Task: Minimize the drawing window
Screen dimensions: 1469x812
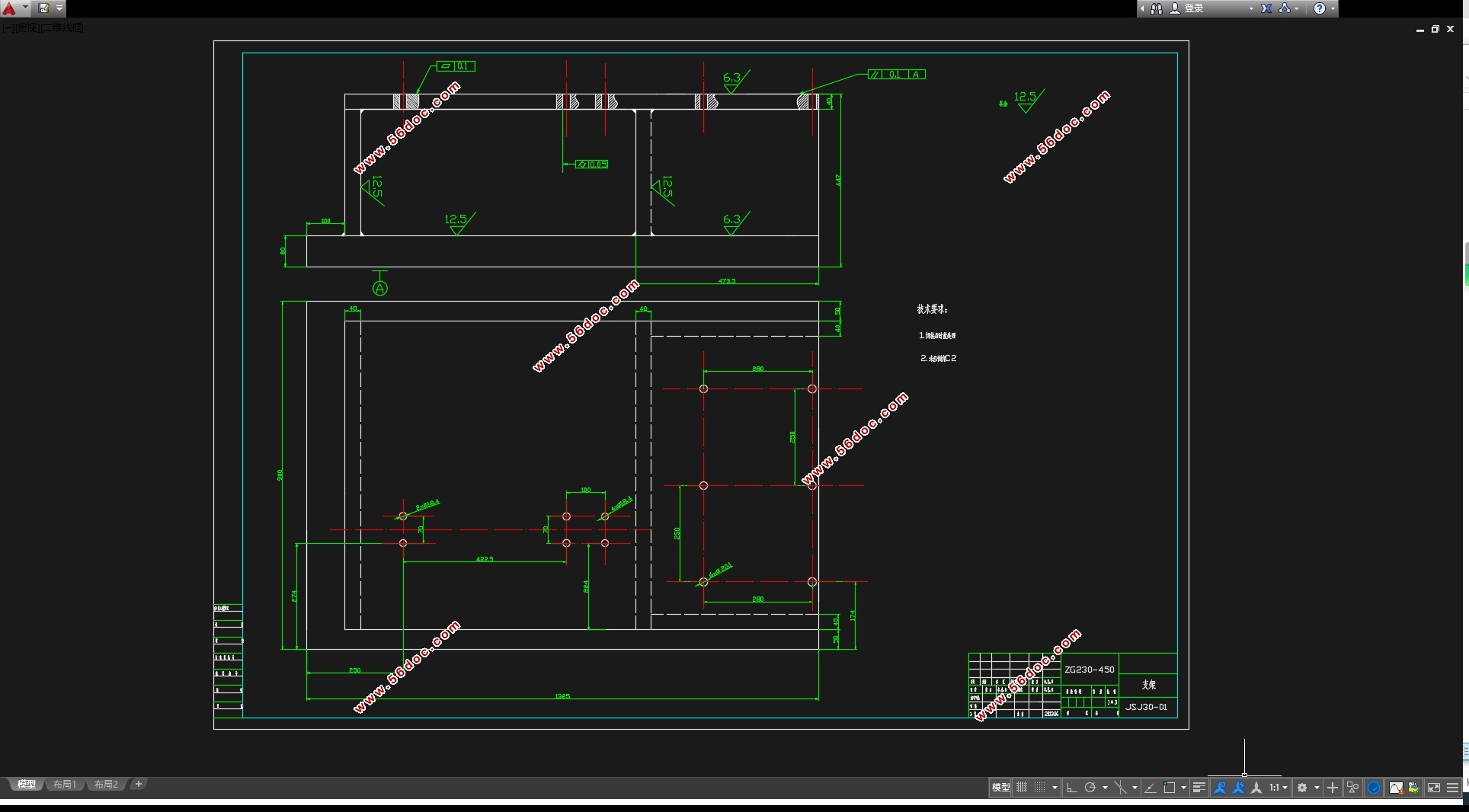Action: pyautogui.click(x=1420, y=29)
